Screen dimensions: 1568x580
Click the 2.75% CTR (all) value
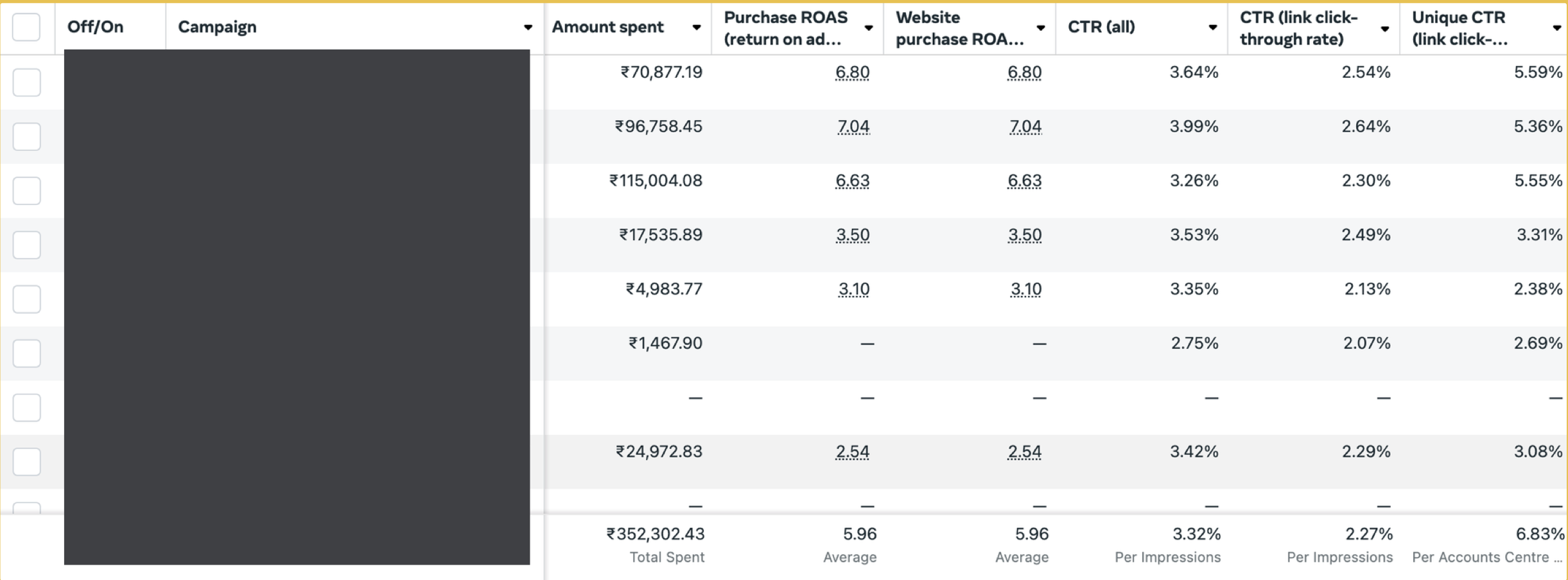[1194, 343]
